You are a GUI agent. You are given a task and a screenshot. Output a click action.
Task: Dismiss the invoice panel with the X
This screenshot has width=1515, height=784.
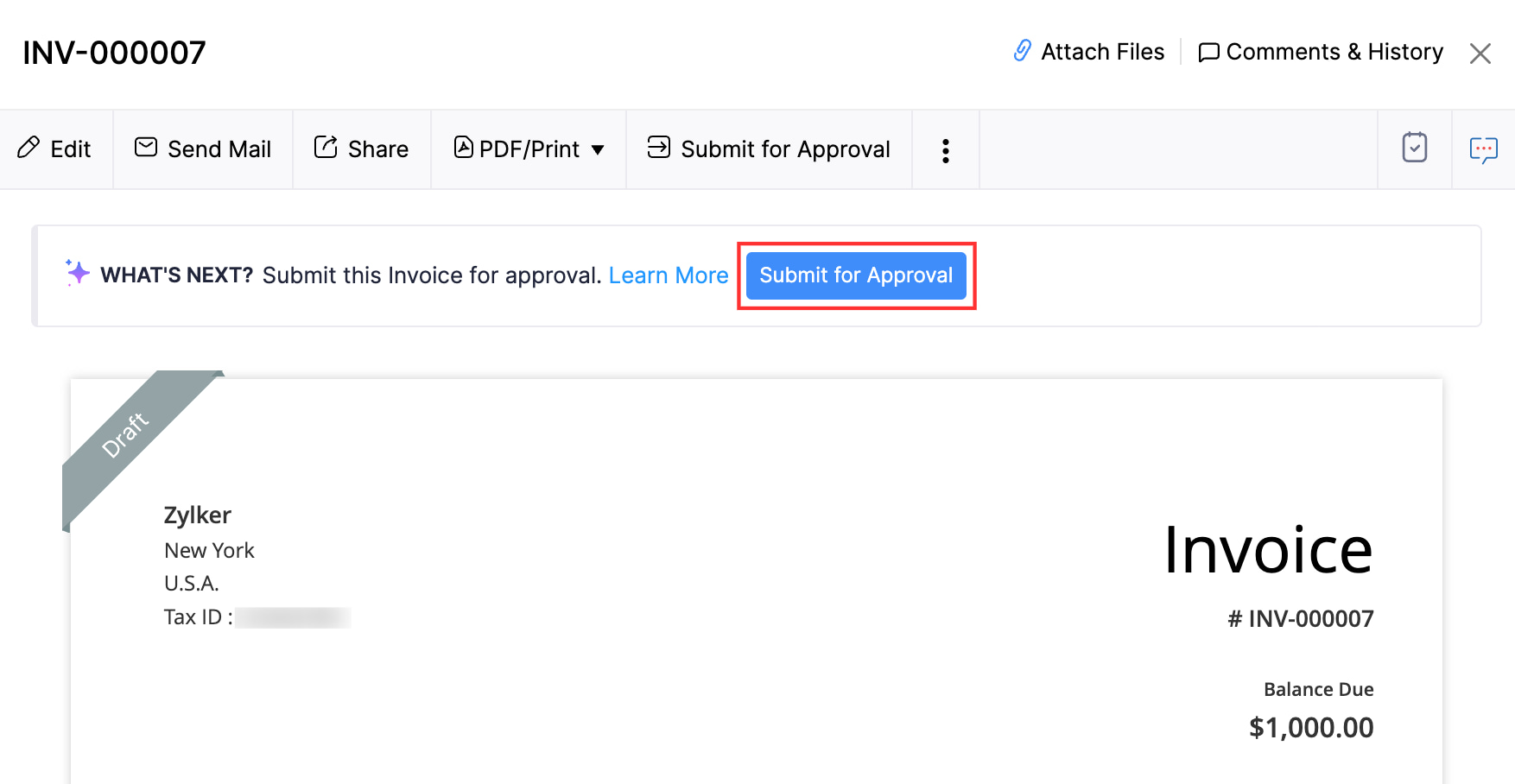click(1480, 53)
